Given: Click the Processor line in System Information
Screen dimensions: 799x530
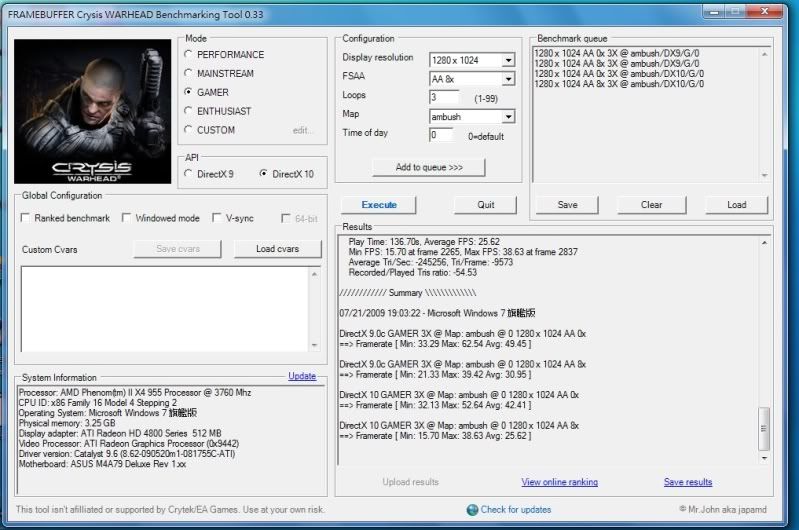Looking at the screenshot, I should click(x=135, y=392).
